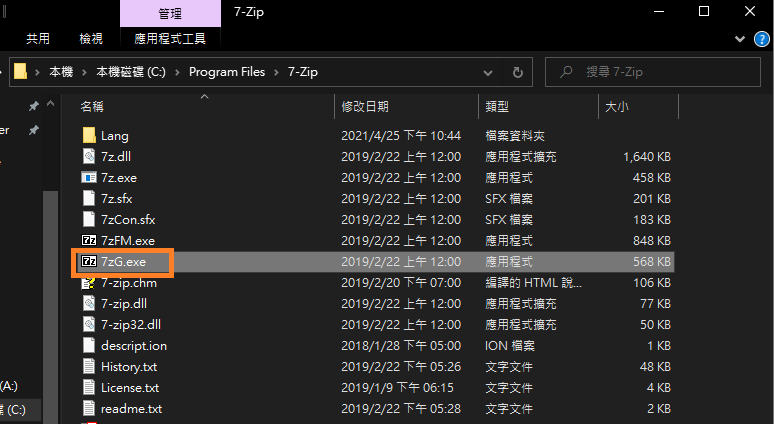This screenshot has height=425, width=774.
Task: Open the address bar history dropdown
Action: [x=488, y=73]
